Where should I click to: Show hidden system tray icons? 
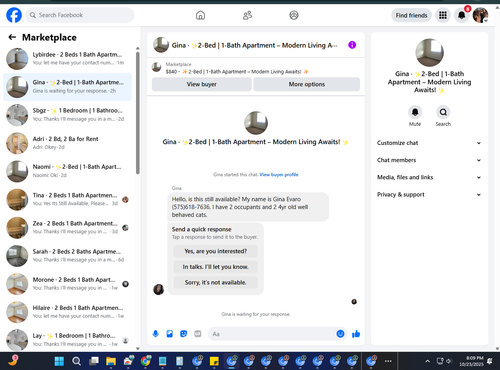click(427, 361)
